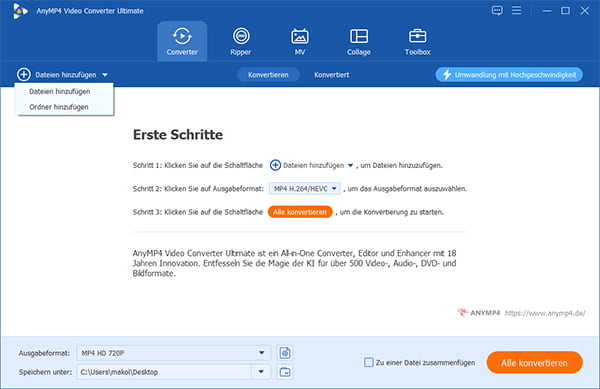Open the hamburger main menu

[x=517, y=10]
